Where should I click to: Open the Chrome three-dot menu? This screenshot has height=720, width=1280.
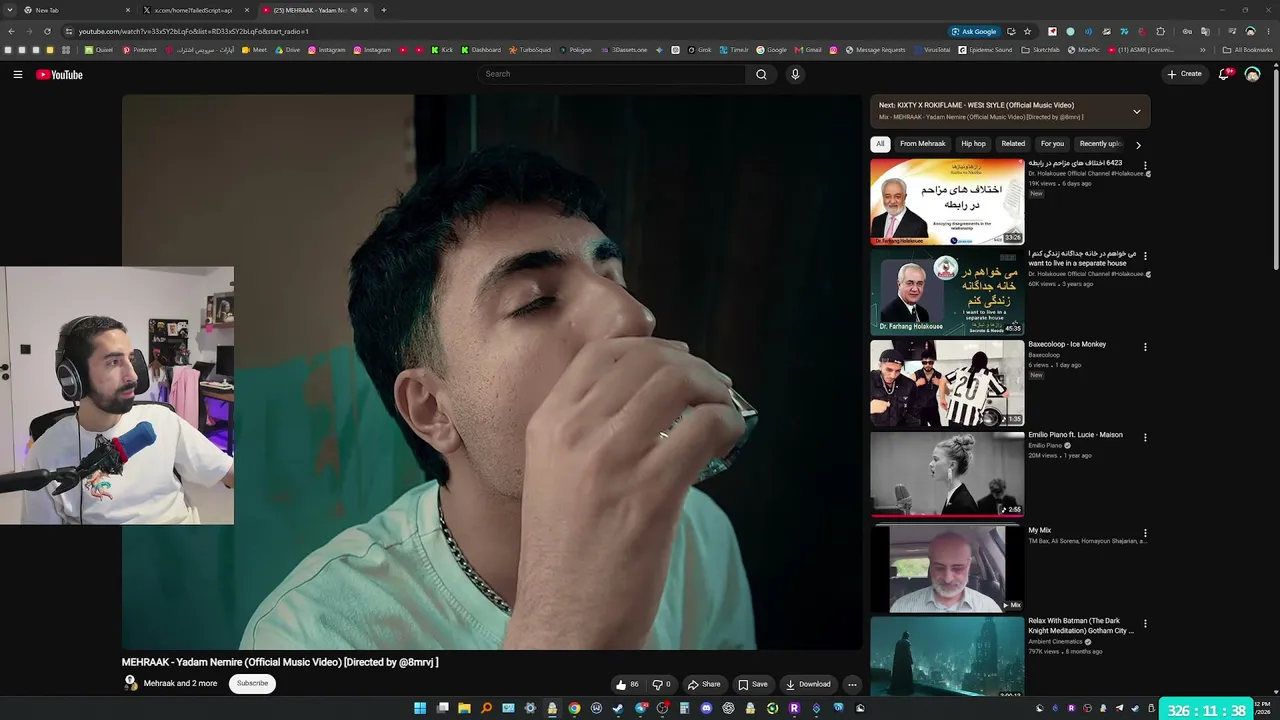point(1269,31)
